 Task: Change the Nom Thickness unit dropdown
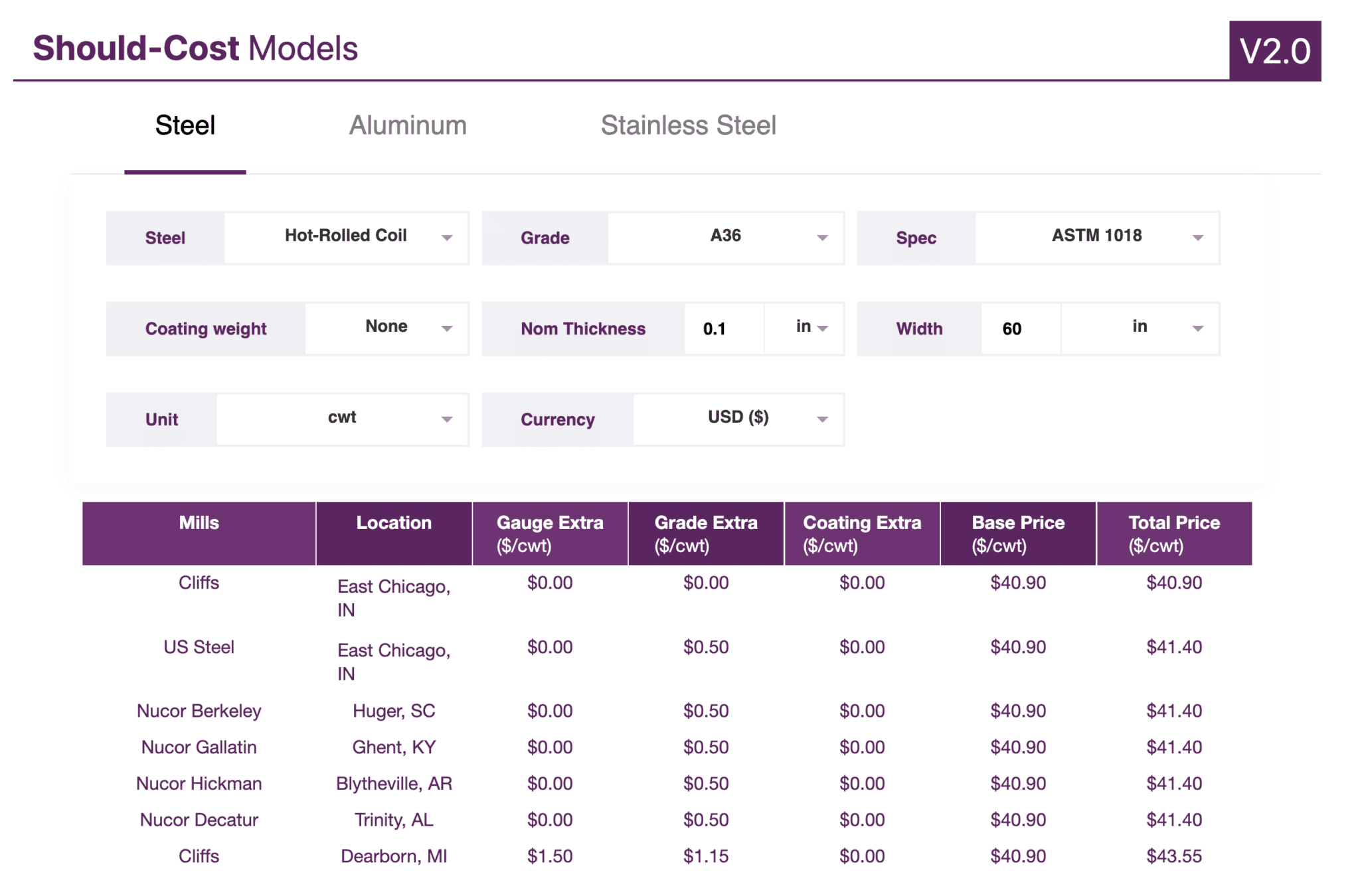[x=804, y=328]
